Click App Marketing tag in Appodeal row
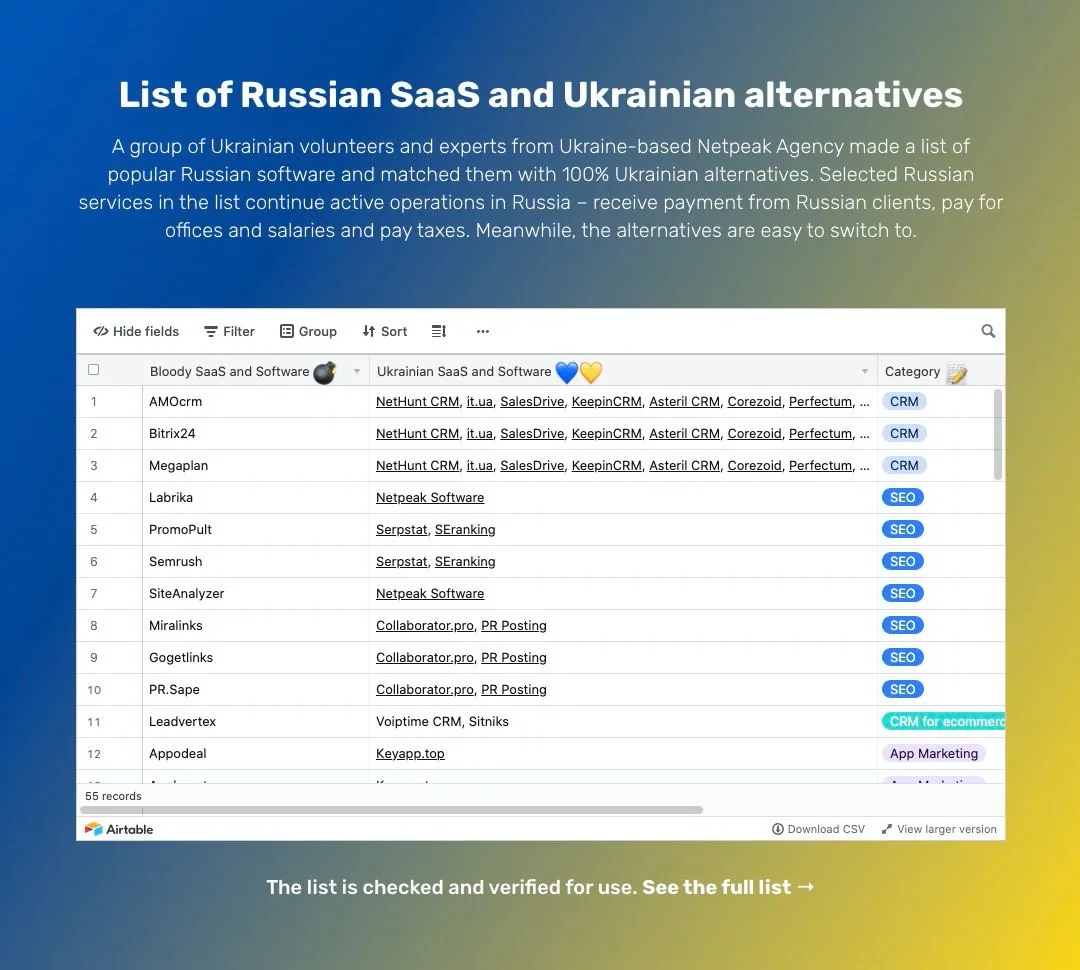This screenshot has width=1080, height=970. [933, 754]
